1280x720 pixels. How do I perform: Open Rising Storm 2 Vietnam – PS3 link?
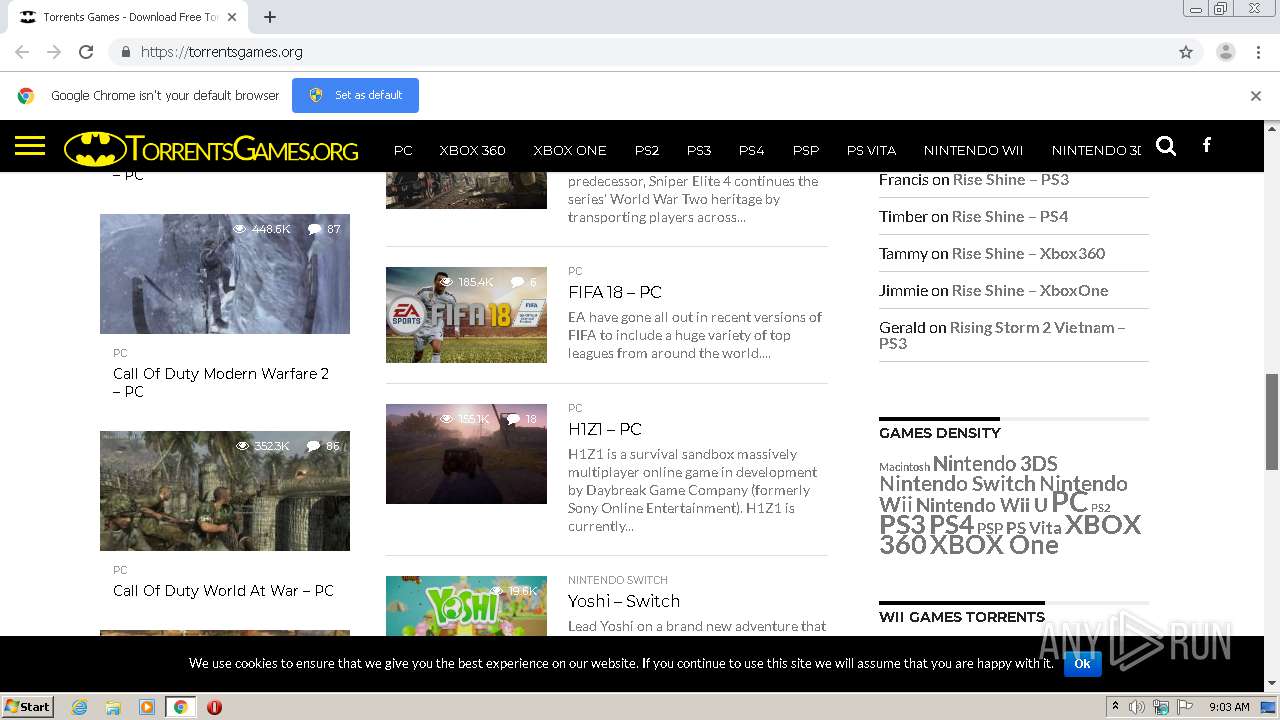click(x=1002, y=335)
